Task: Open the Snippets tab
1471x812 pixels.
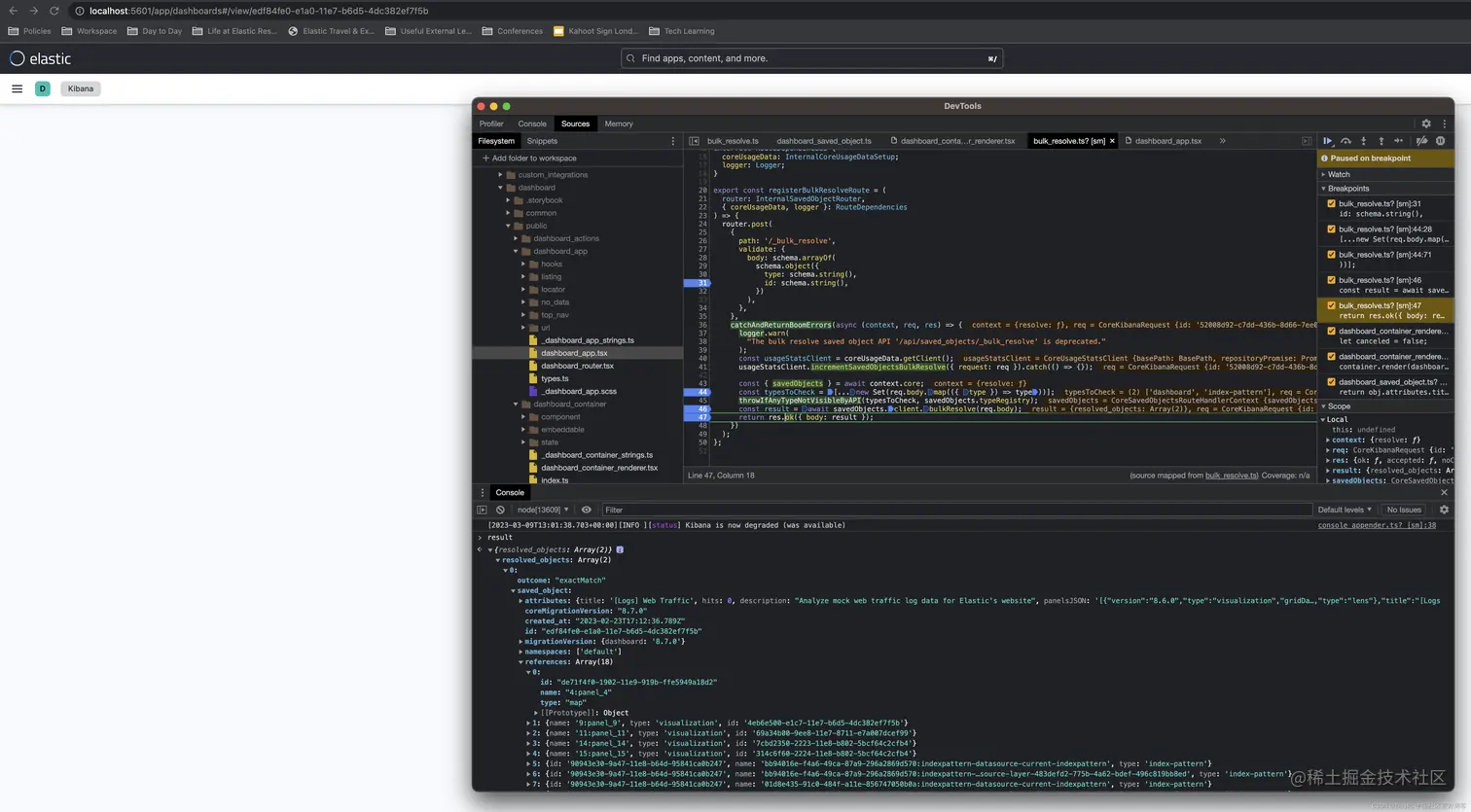Action: (x=542, y=141)
